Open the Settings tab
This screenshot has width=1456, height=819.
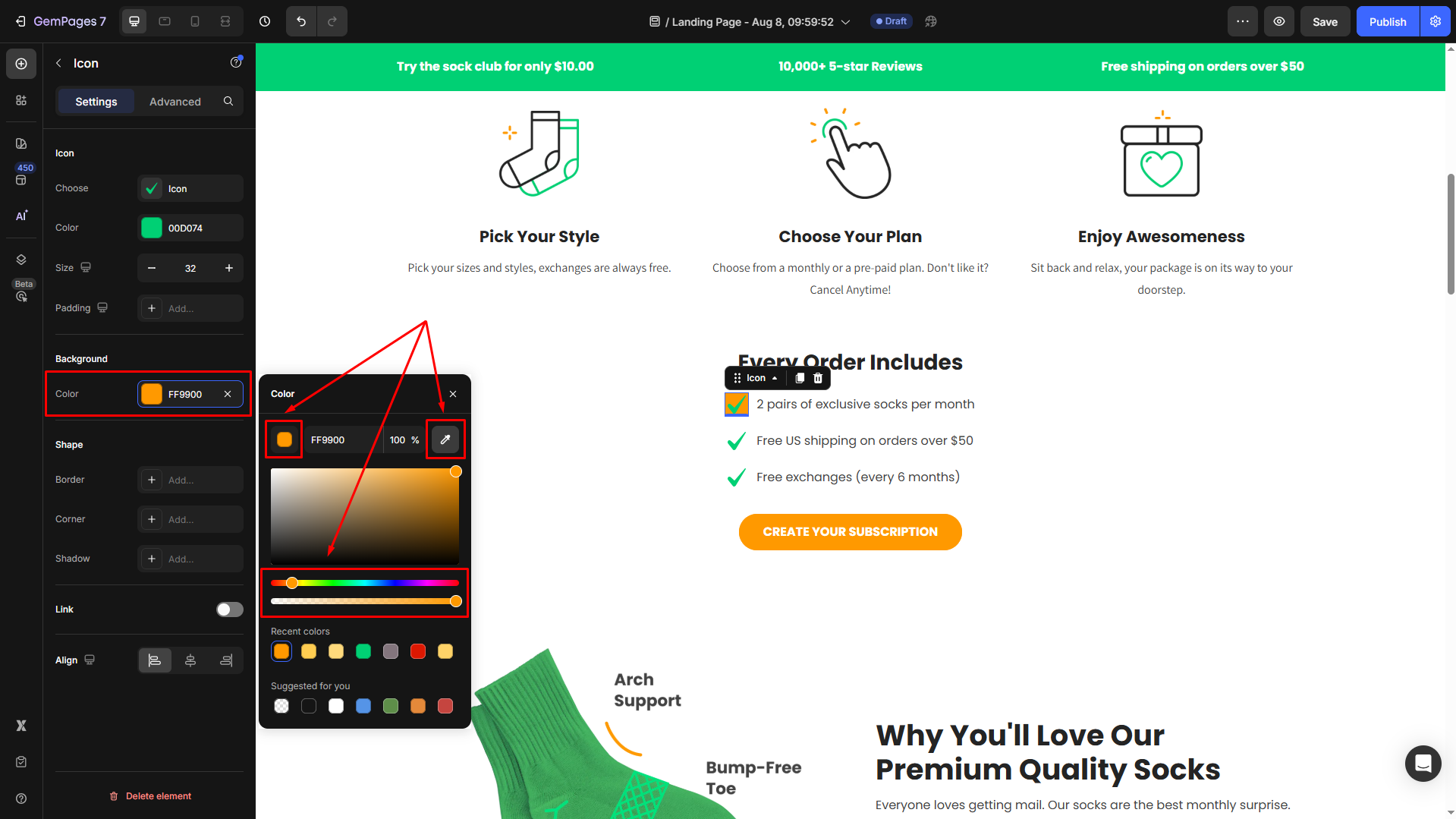pos(96,101)
